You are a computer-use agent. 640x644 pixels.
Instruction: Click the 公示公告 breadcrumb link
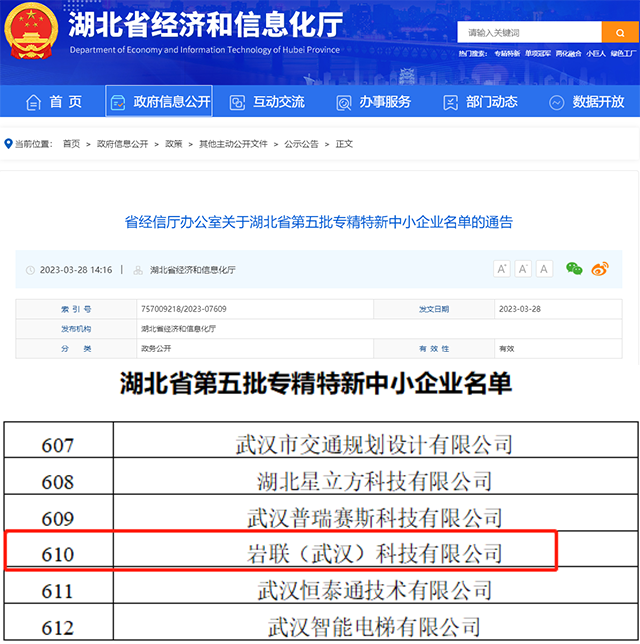coord(301,144)
